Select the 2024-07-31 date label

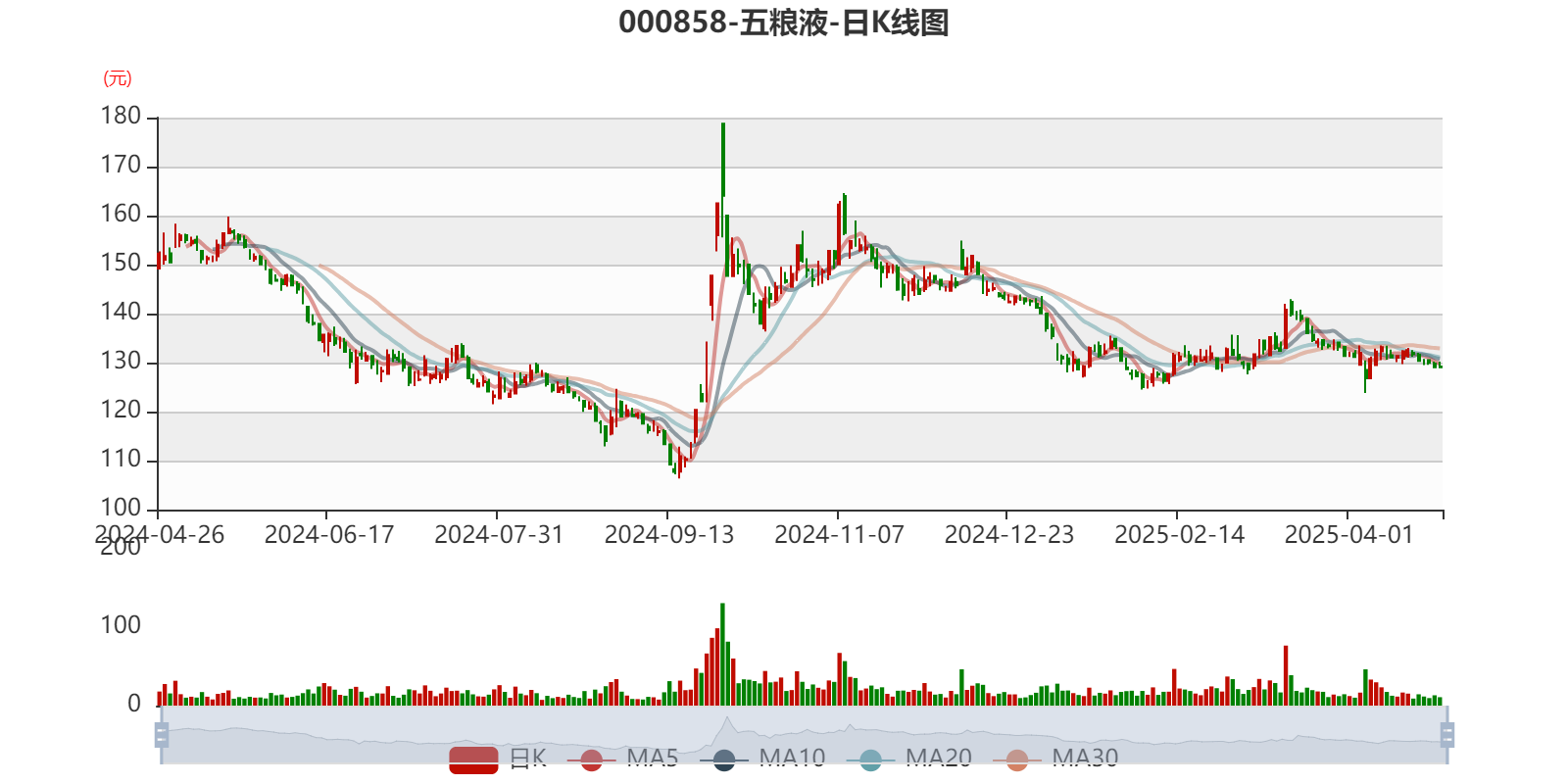(x=499, y=535)
